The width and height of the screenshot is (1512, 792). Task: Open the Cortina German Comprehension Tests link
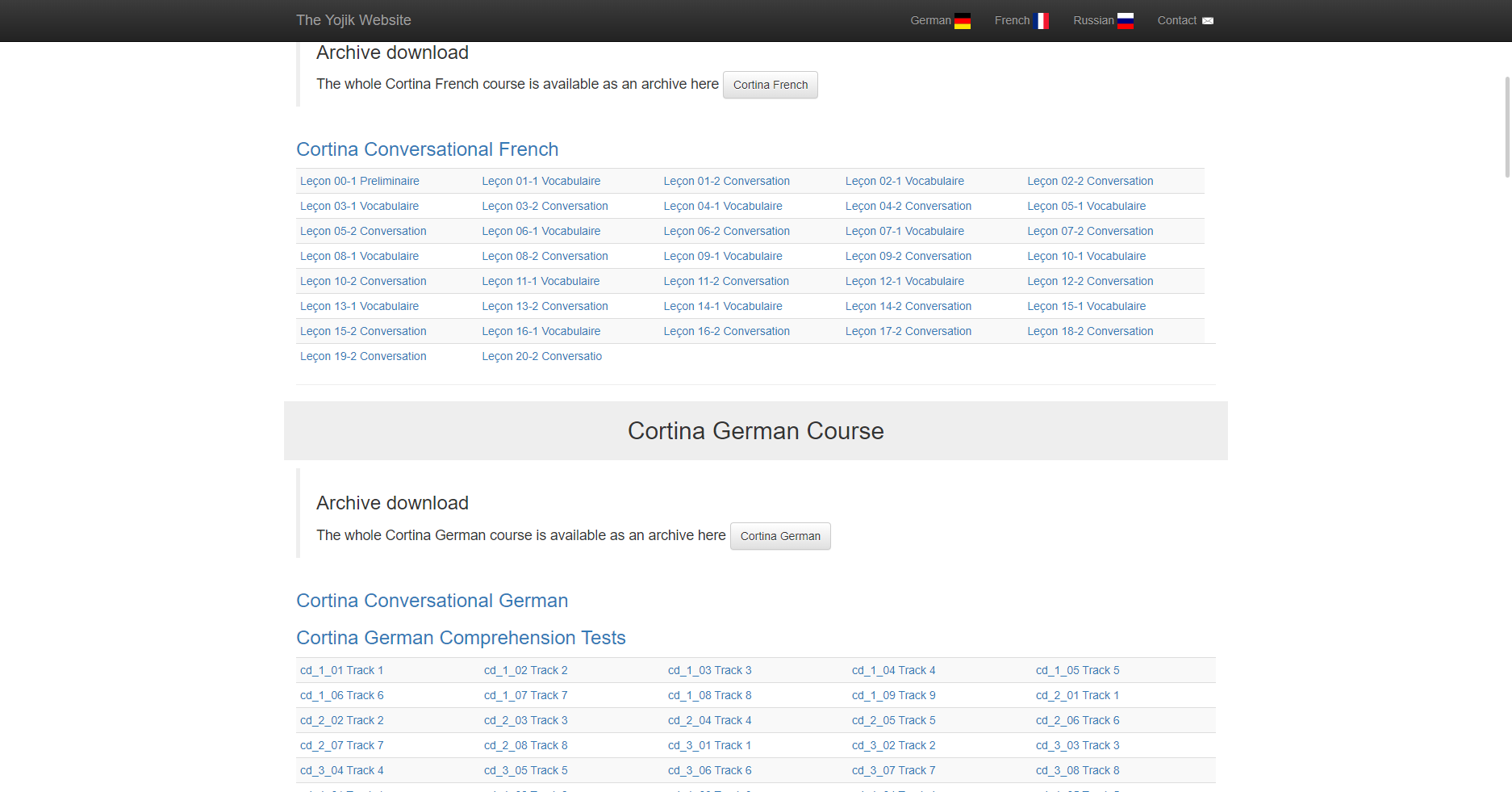461,638
